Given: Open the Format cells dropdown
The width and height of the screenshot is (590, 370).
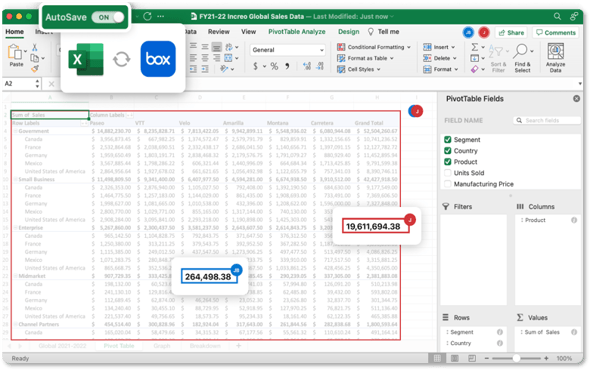Looking at the screenshot, I should tap(441, 69).
